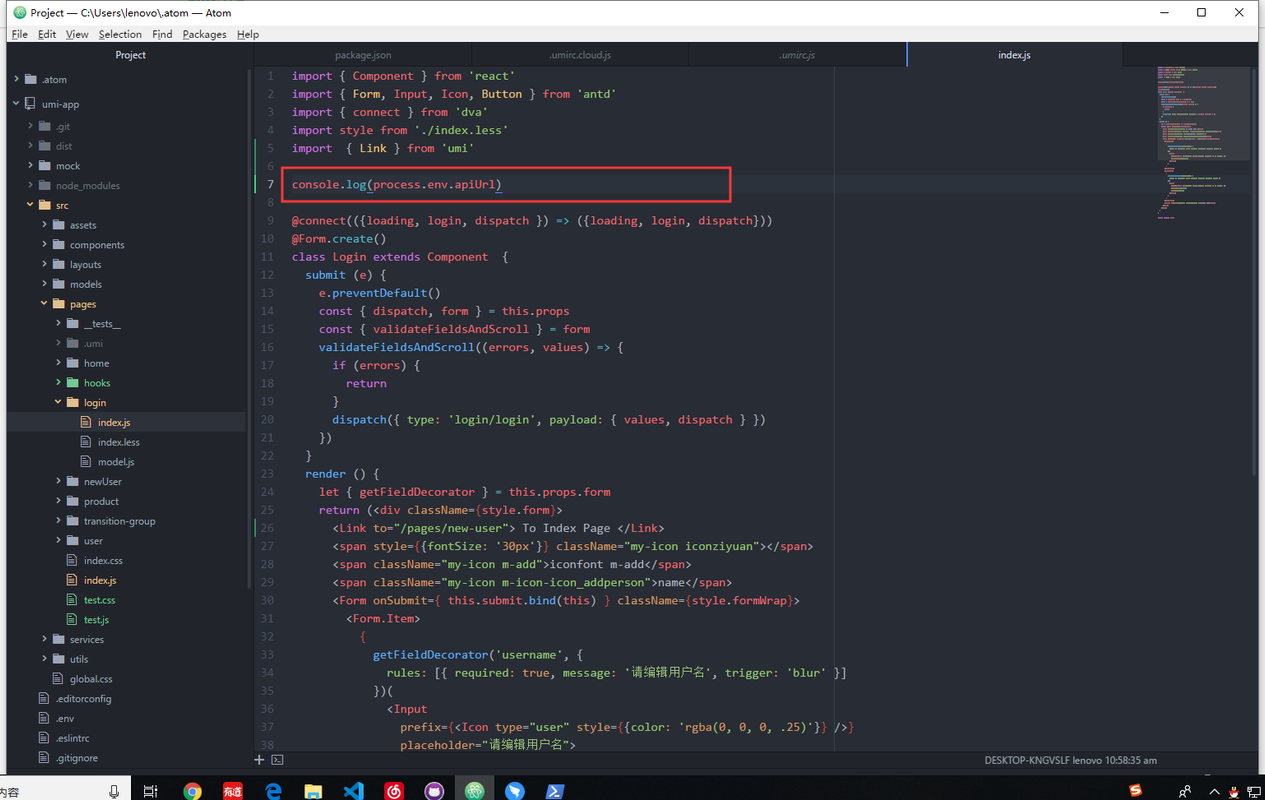
Task: Open the Edit menu
Action: pyautogui.click(x=47, y=34)
